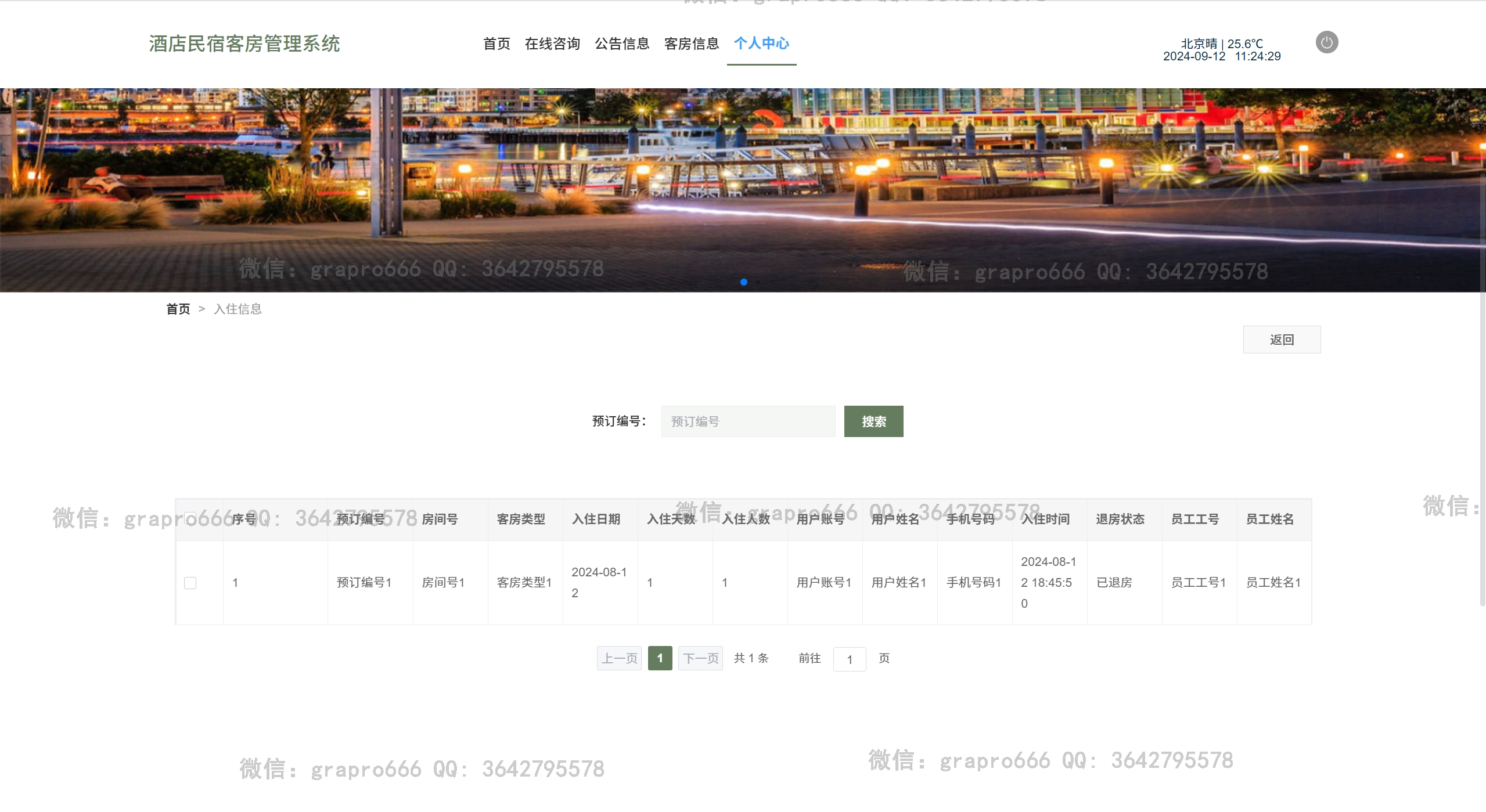The height and width of the screenshot is (812, 1486).
Task: Click the 搜索 search button
Action: tap(873, 421)
